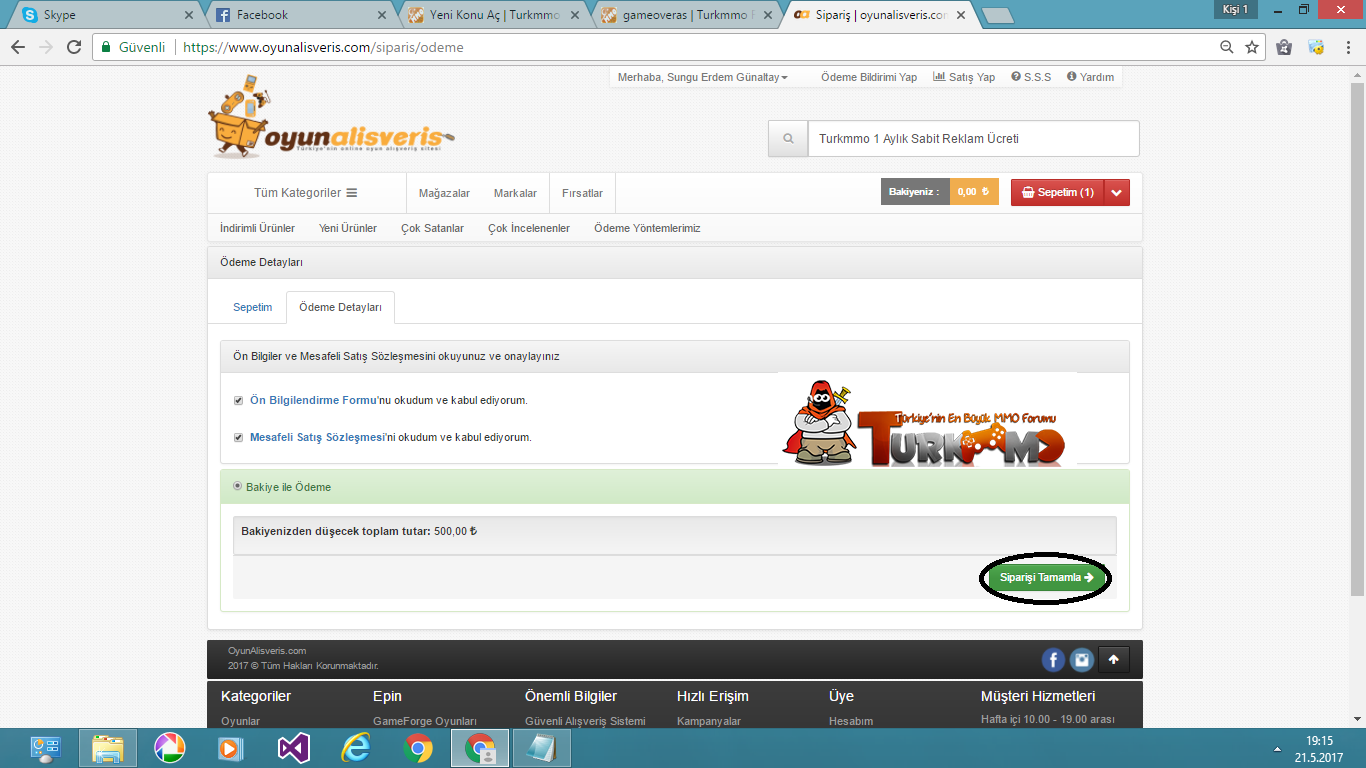This screenshot has height=768, width=1366.
Task: Expand the Tüm Kategoriler menu
Action: pos(305,193)
